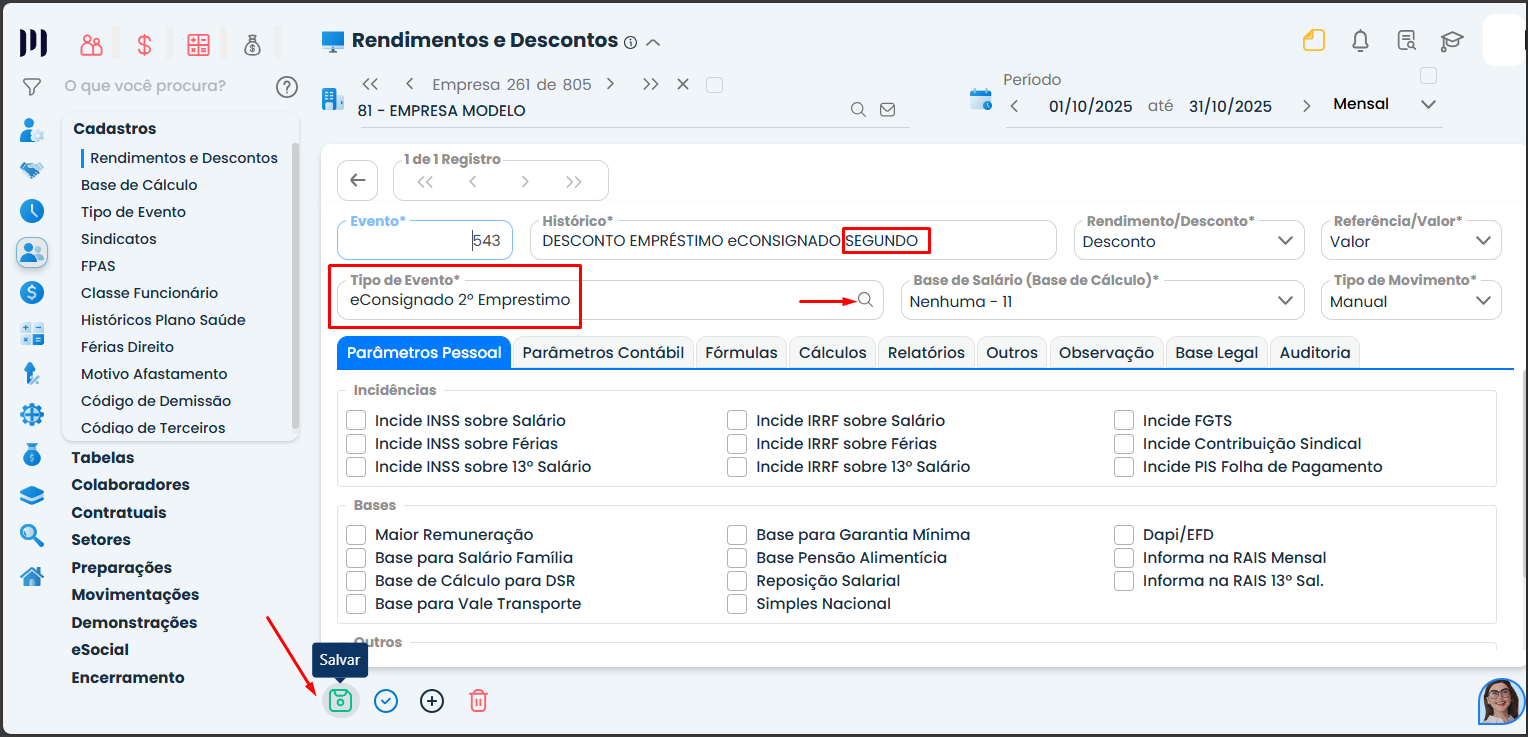Click the magnifier in Tipo de Evento field
The image size is (1528, 737).
(865, 300)
